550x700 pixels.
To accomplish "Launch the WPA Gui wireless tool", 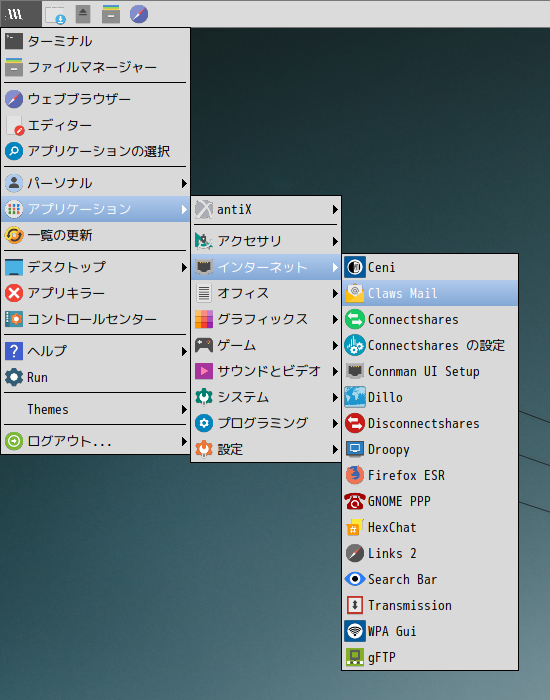I will (x=430, y=631).
